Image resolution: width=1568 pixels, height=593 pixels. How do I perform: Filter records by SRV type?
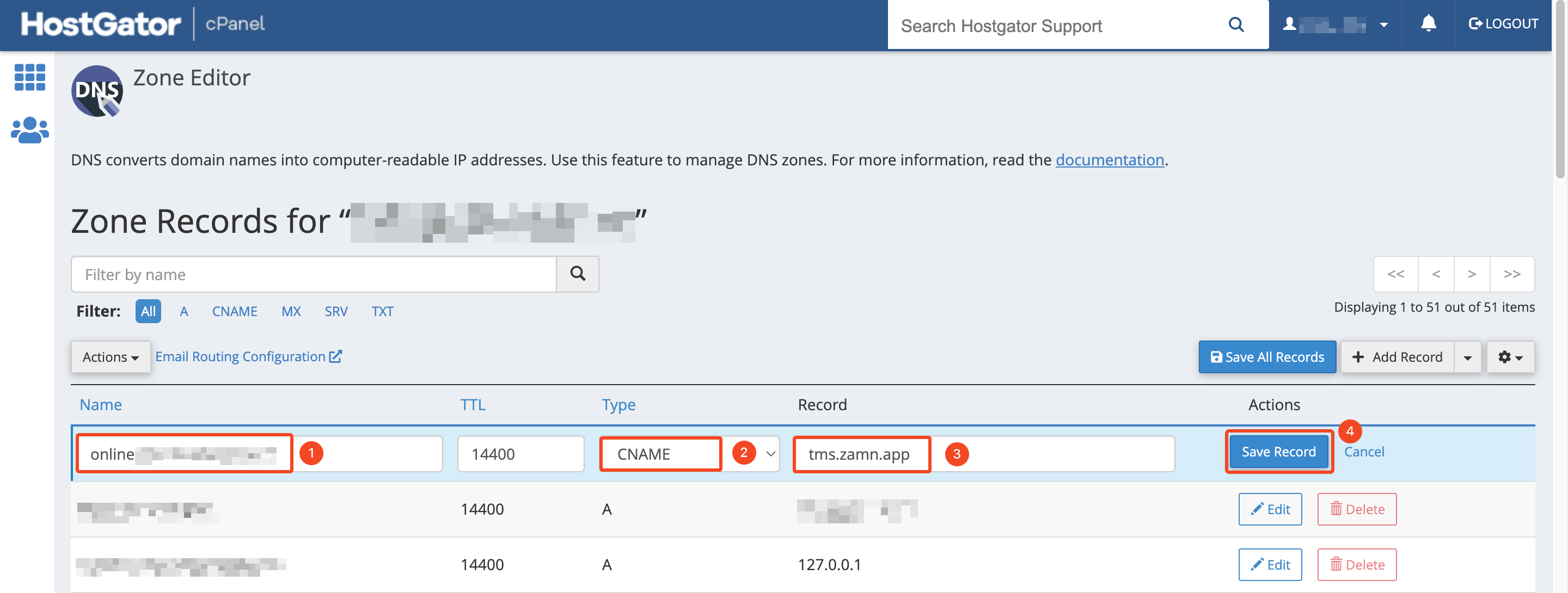[336, 311]
